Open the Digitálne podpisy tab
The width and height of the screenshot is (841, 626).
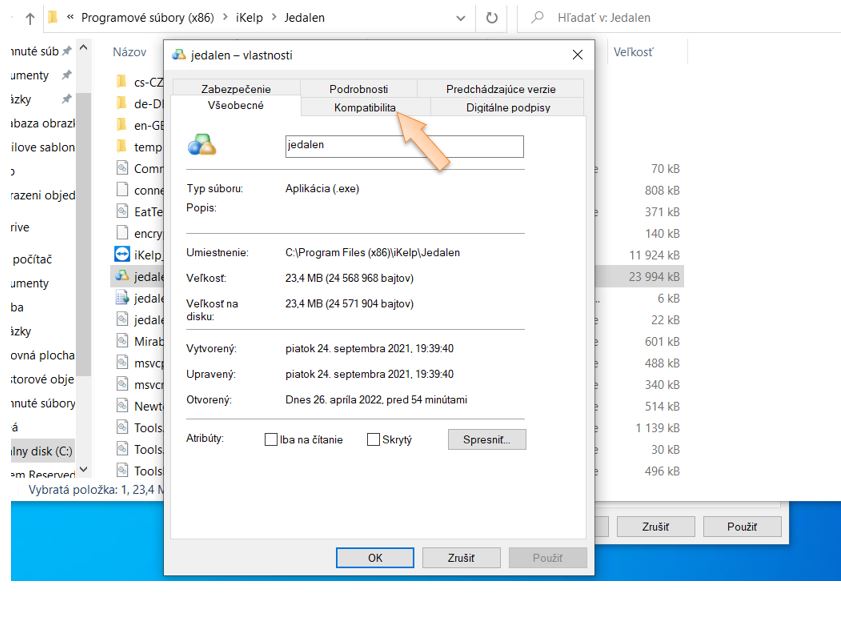pyautogui.click(x=508, y=107)
